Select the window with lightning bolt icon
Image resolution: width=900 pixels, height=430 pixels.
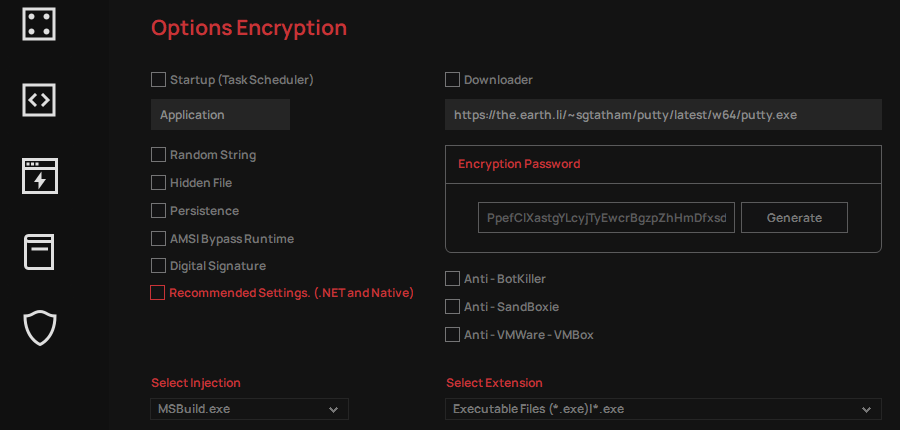coord(40,176)
